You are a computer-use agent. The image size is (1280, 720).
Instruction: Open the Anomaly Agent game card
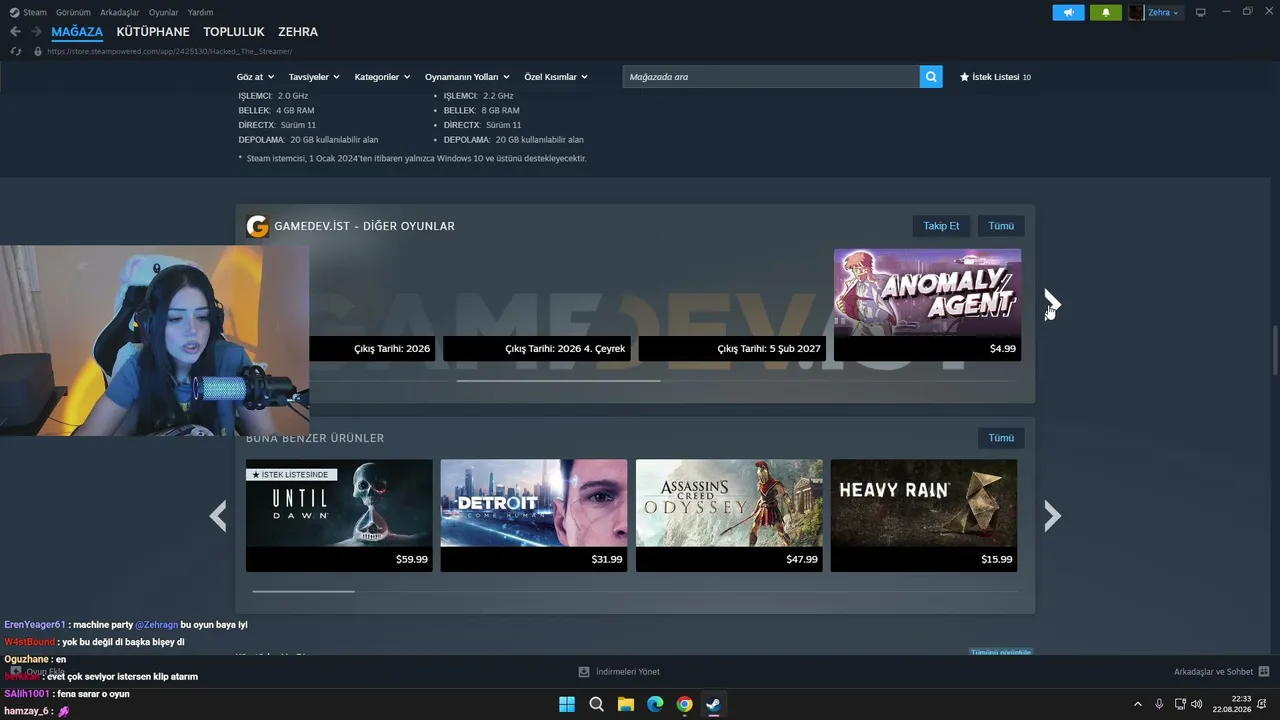coord(927,305)
